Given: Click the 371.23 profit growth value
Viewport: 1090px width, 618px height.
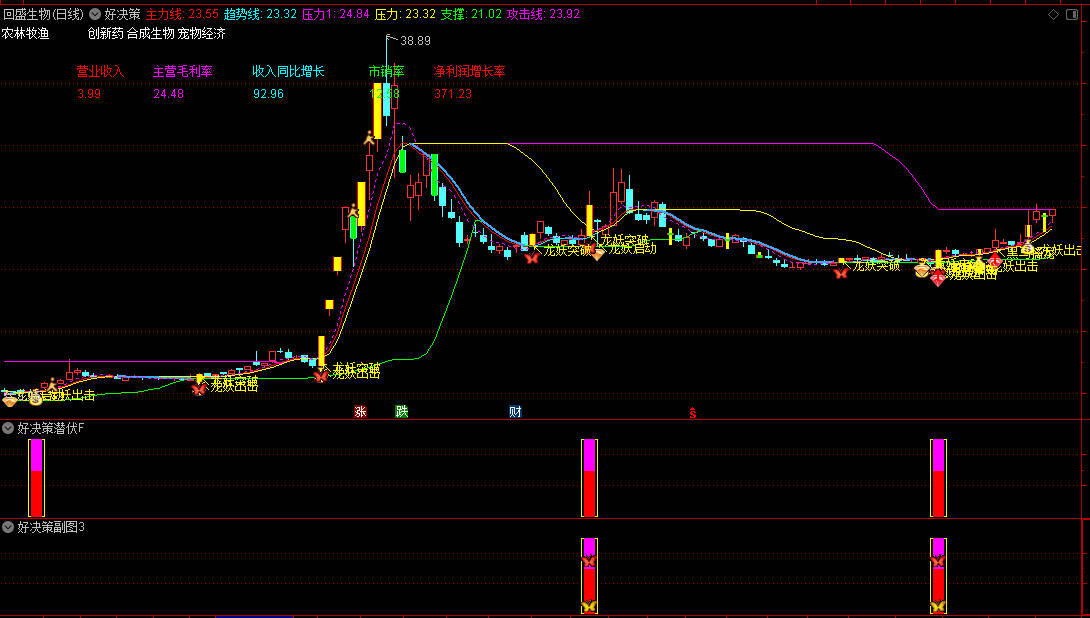Looking at the screenshot, I should tap(453, 94).
